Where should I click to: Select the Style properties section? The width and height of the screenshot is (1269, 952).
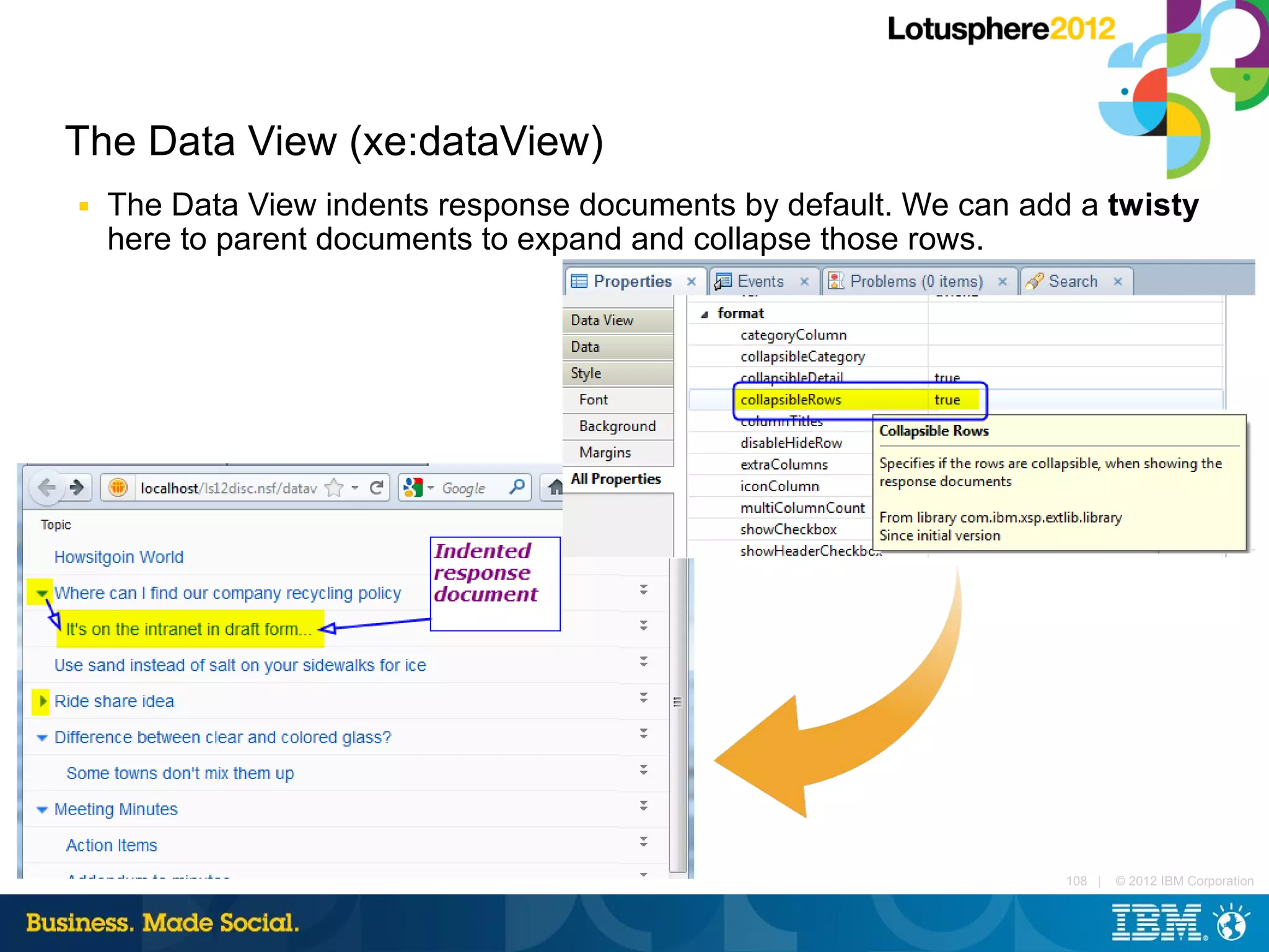tap(618, 373)
